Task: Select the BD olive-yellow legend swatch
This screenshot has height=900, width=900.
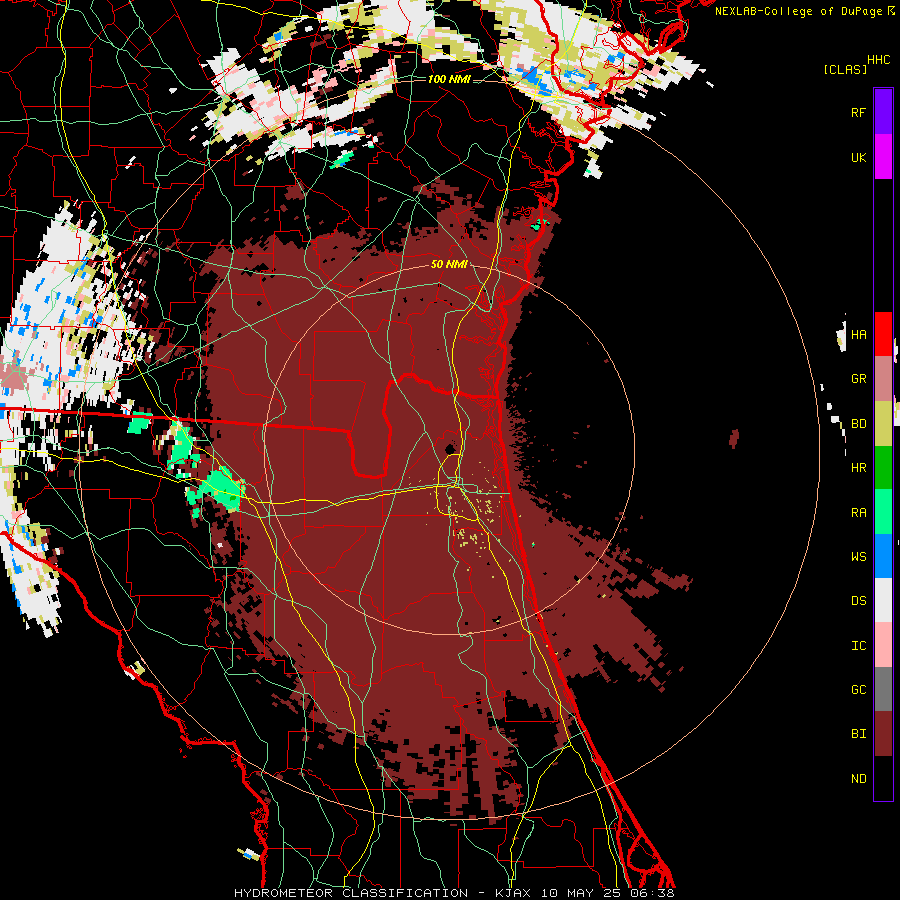Action: [x=883, y=424]
